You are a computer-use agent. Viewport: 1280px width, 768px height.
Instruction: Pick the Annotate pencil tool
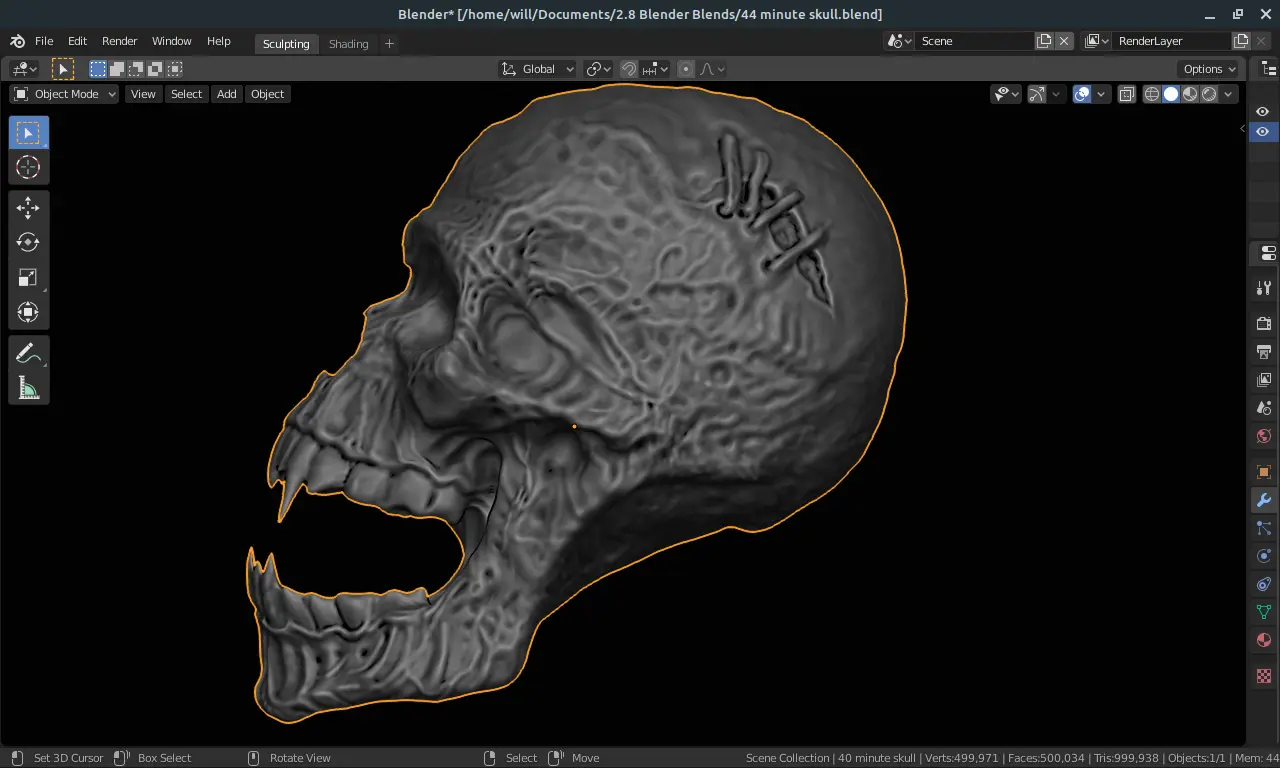pyautogui.click(x=28, y=353)
